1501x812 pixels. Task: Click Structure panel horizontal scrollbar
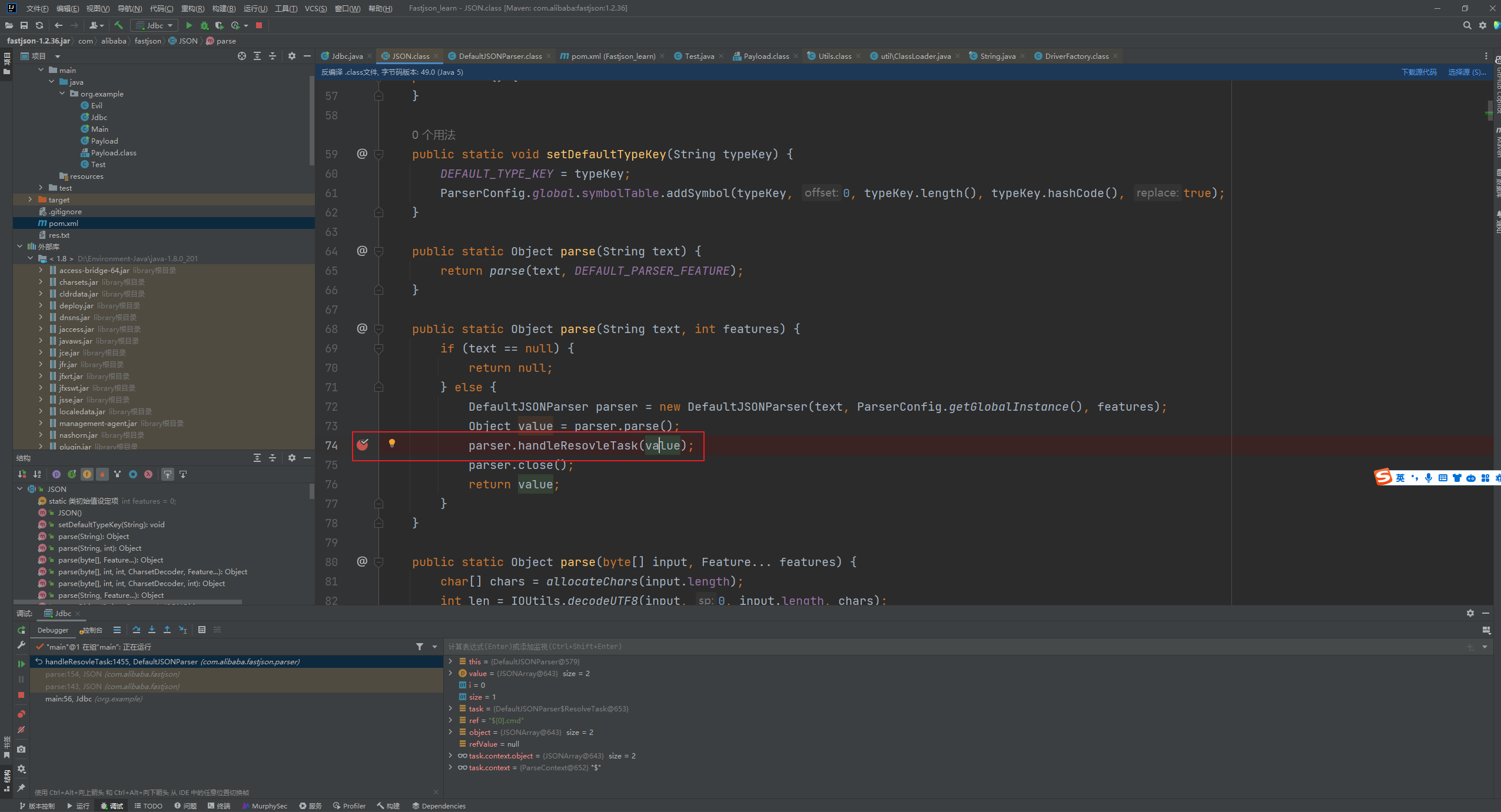tap(128, 603)
